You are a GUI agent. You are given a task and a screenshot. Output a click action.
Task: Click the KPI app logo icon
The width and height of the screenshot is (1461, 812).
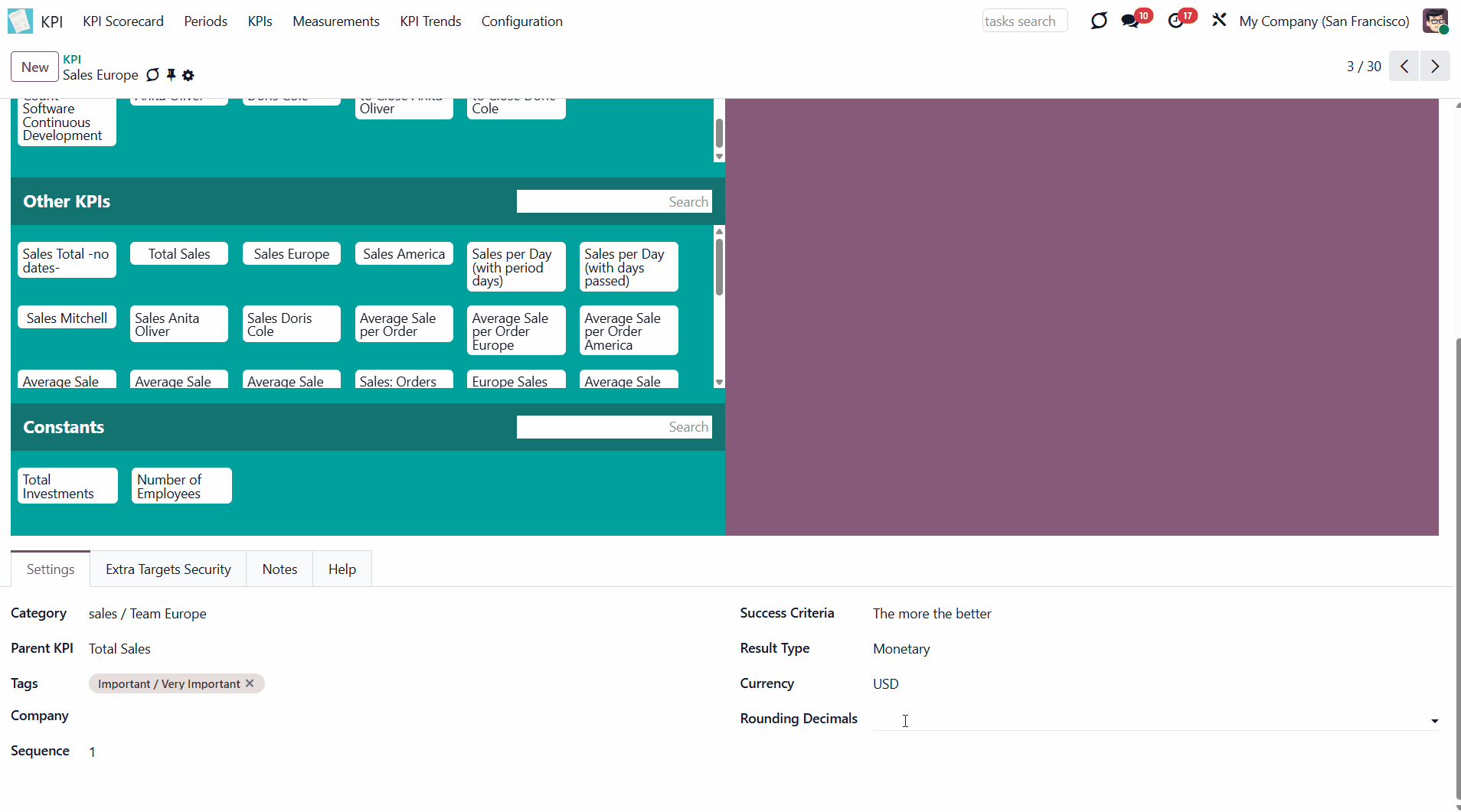(x=20, y=21)
